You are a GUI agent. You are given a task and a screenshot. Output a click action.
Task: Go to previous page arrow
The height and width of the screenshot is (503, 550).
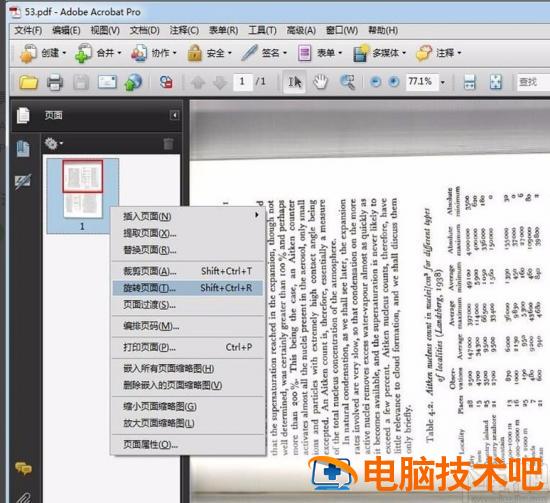[198, 83]
